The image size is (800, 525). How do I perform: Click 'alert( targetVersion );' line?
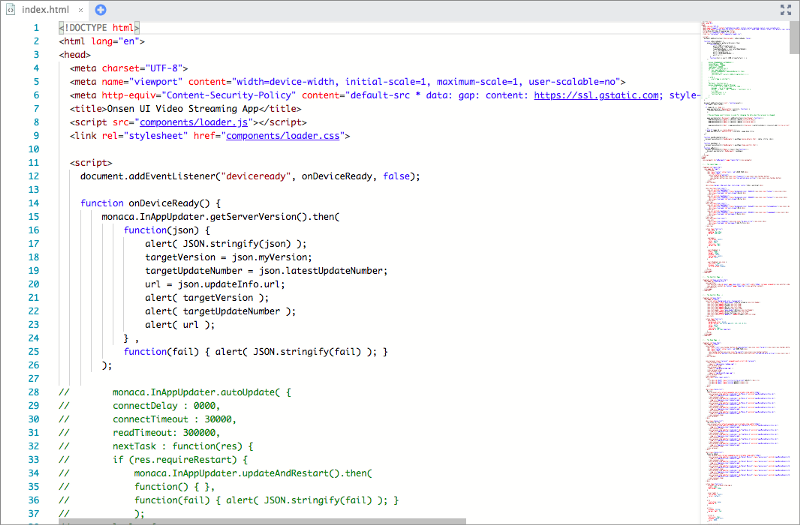pos(207,298)
